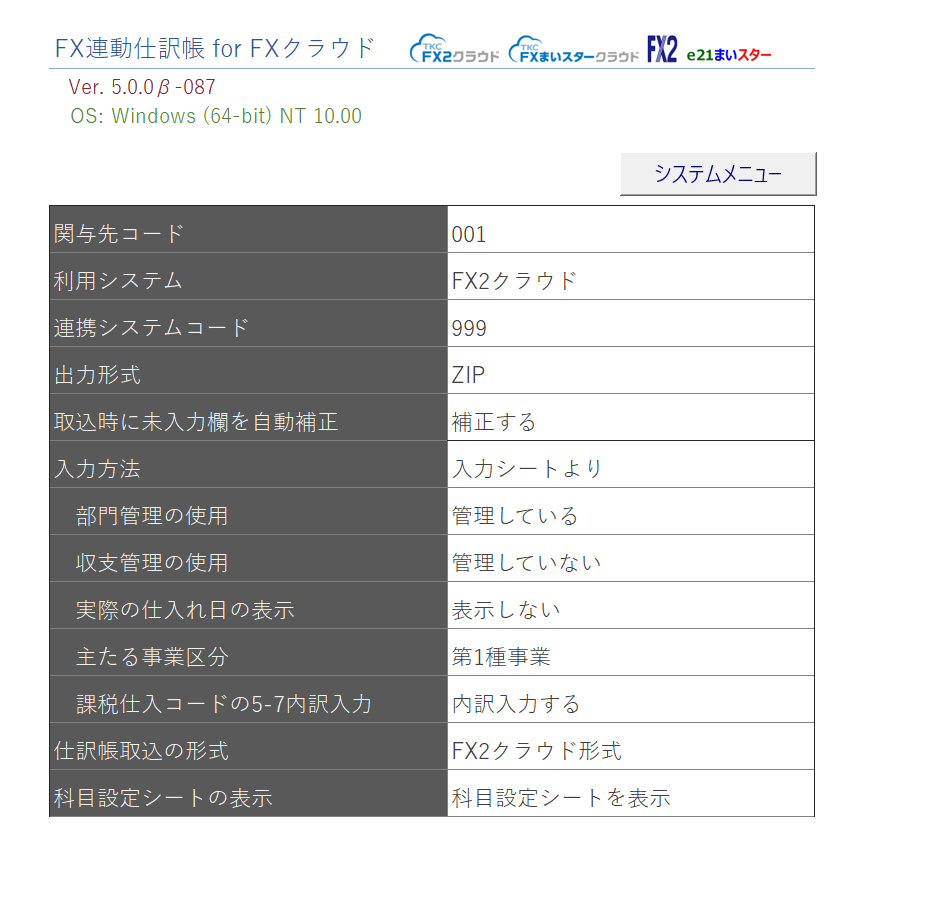
Task: Select the 表示しない value cell
Action: tap(631, 606)
